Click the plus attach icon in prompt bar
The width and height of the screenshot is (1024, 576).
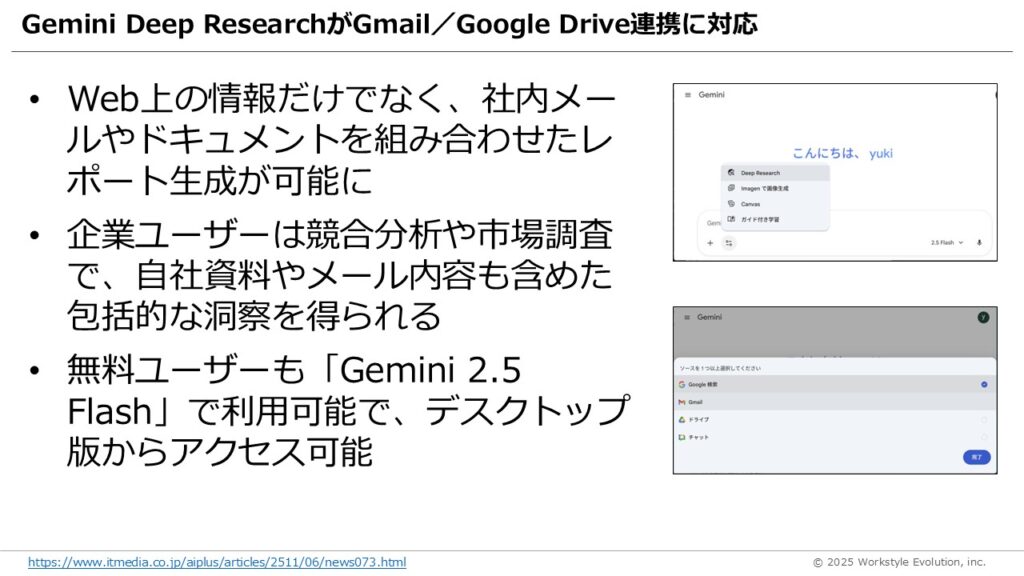click(x=710, y=243)
